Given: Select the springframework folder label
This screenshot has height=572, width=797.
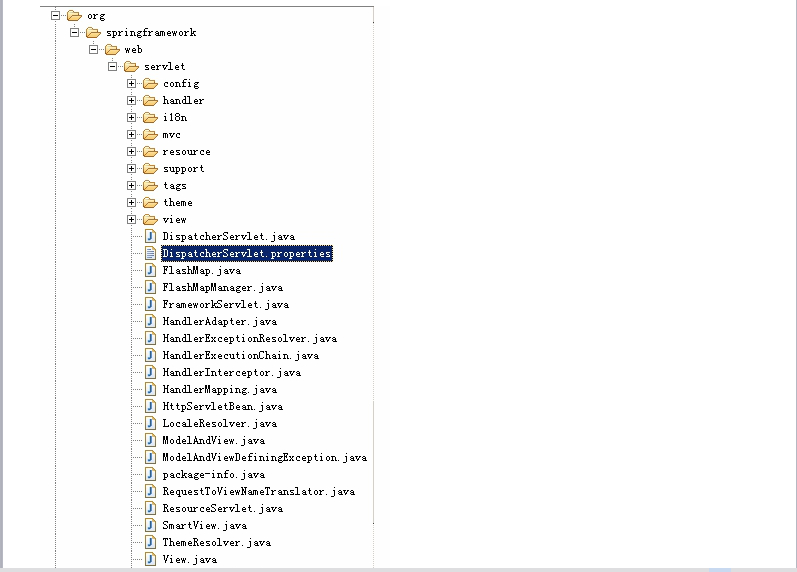Looking at the screenshot, I should tap(151, 33).
